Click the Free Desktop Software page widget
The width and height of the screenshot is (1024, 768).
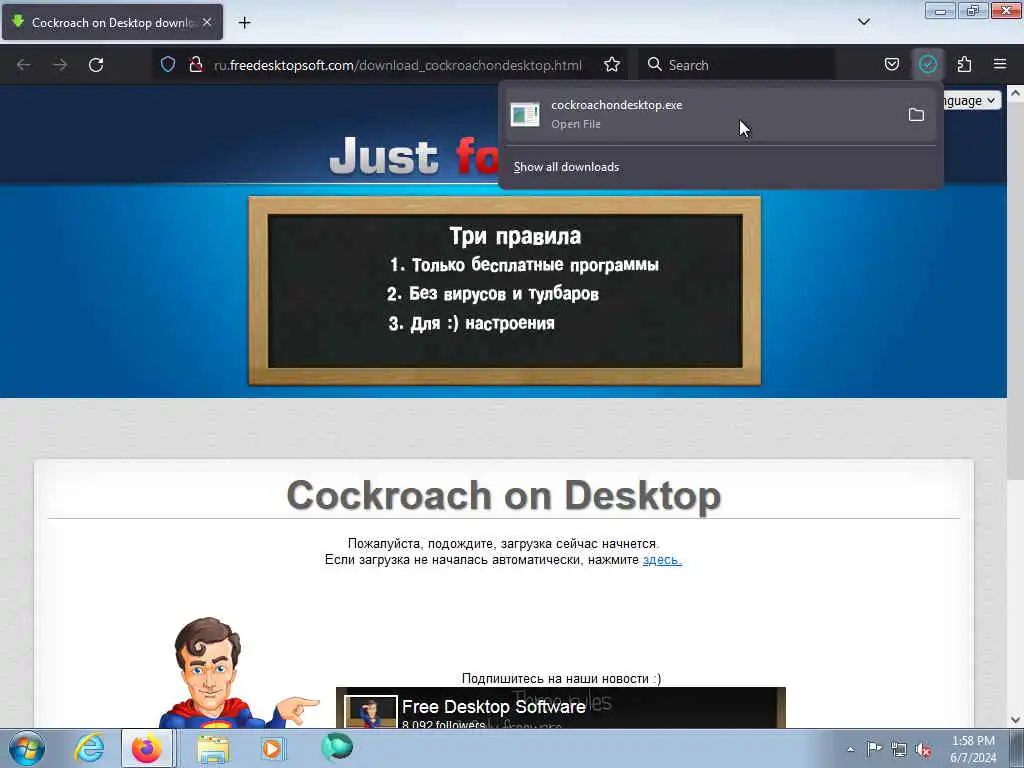pyautogui.click(x=560, y=708)
